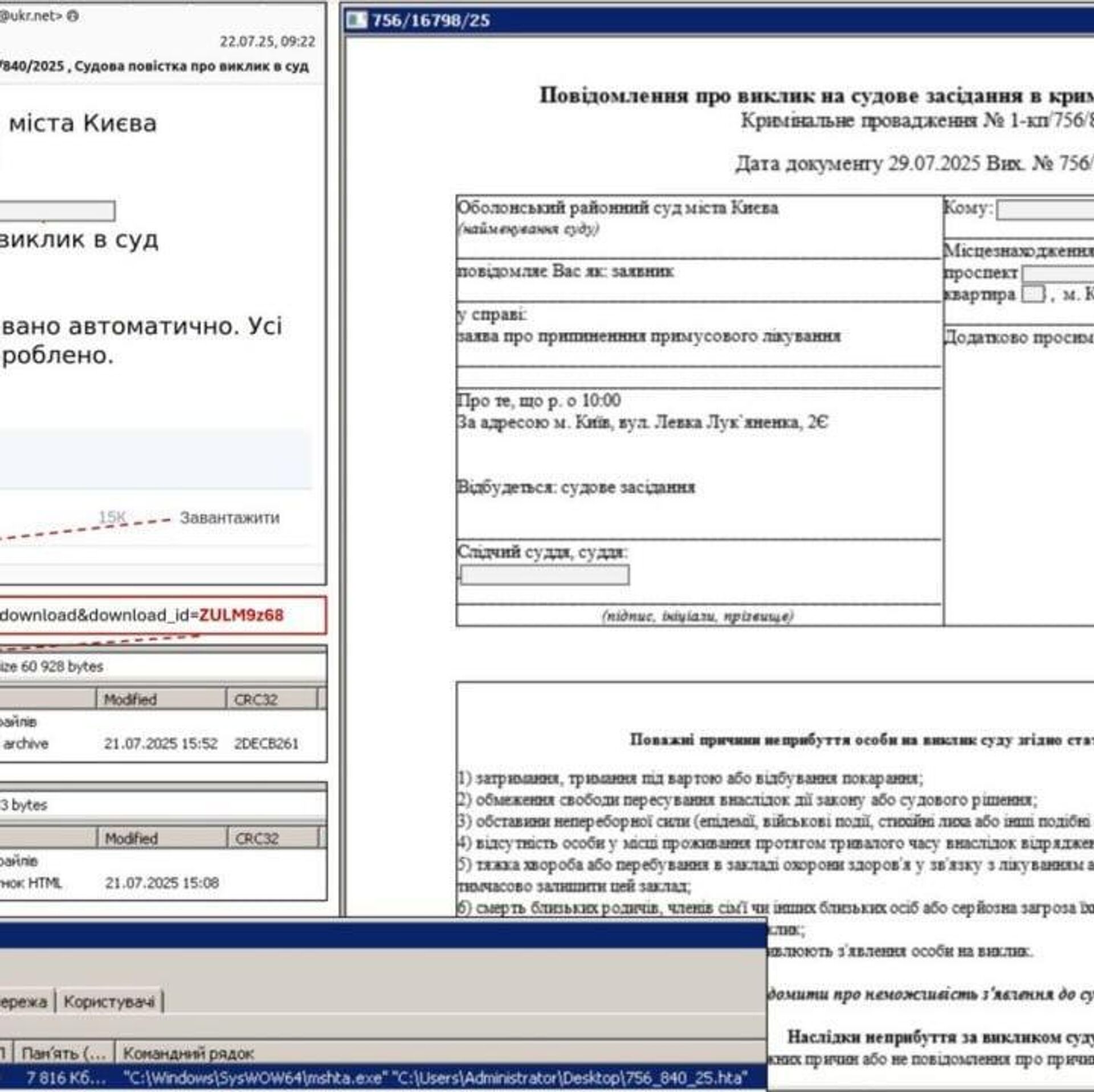Click CRC32 header in lower archive list
Image resolution: width=1094 pixels, height=1092 pixels.
pos(272,838)
